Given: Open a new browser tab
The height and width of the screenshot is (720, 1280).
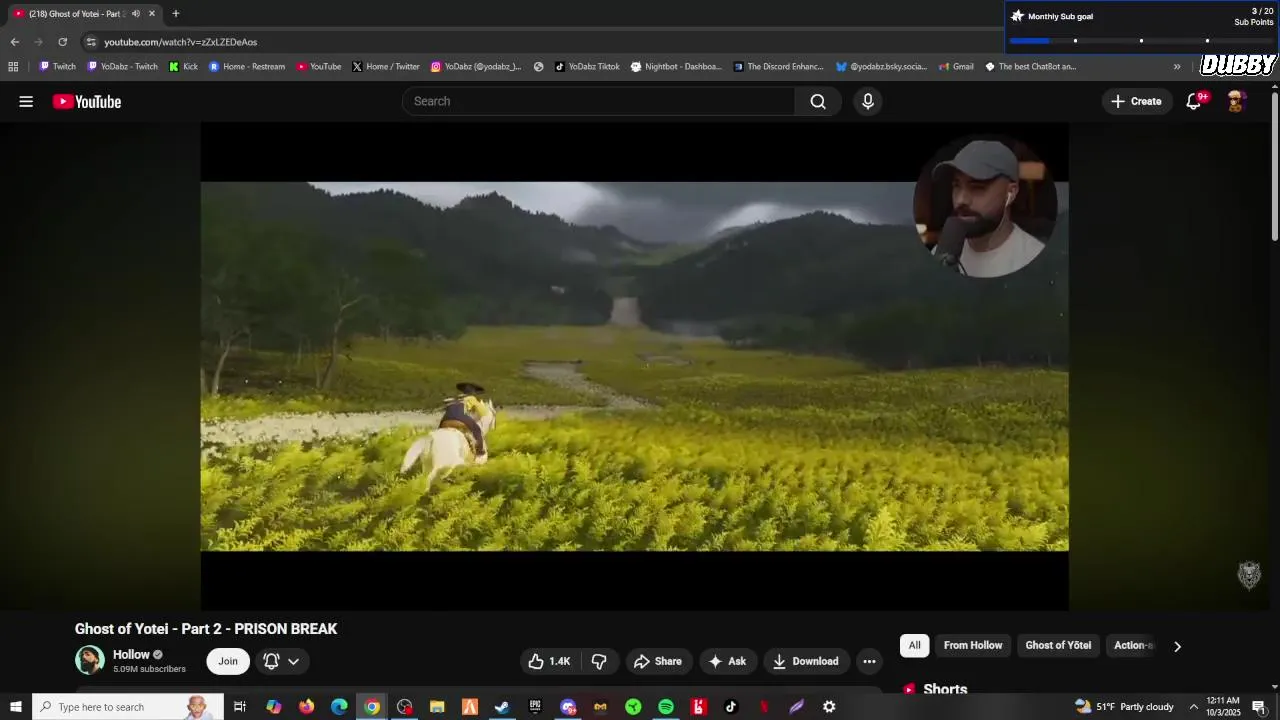Looking at the screenshot, I should coord(176,14).
